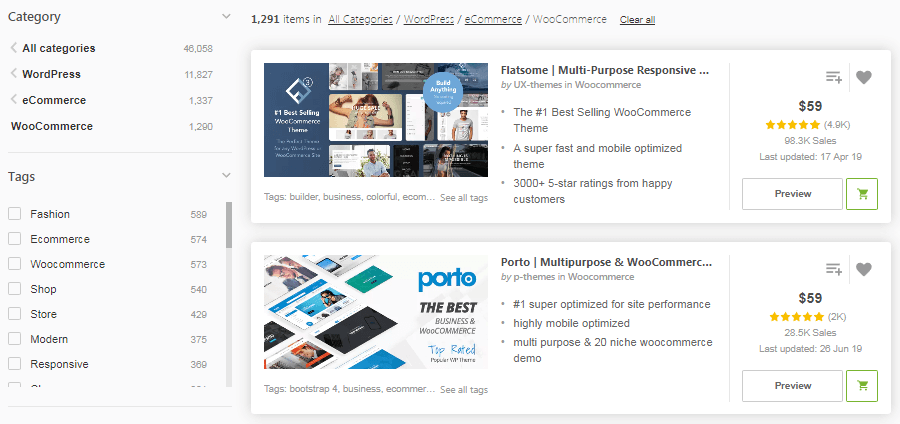This screenshot has width=900, height=424.
Task: Click the tags list scrollbar
Action: (x=229, y=226)
